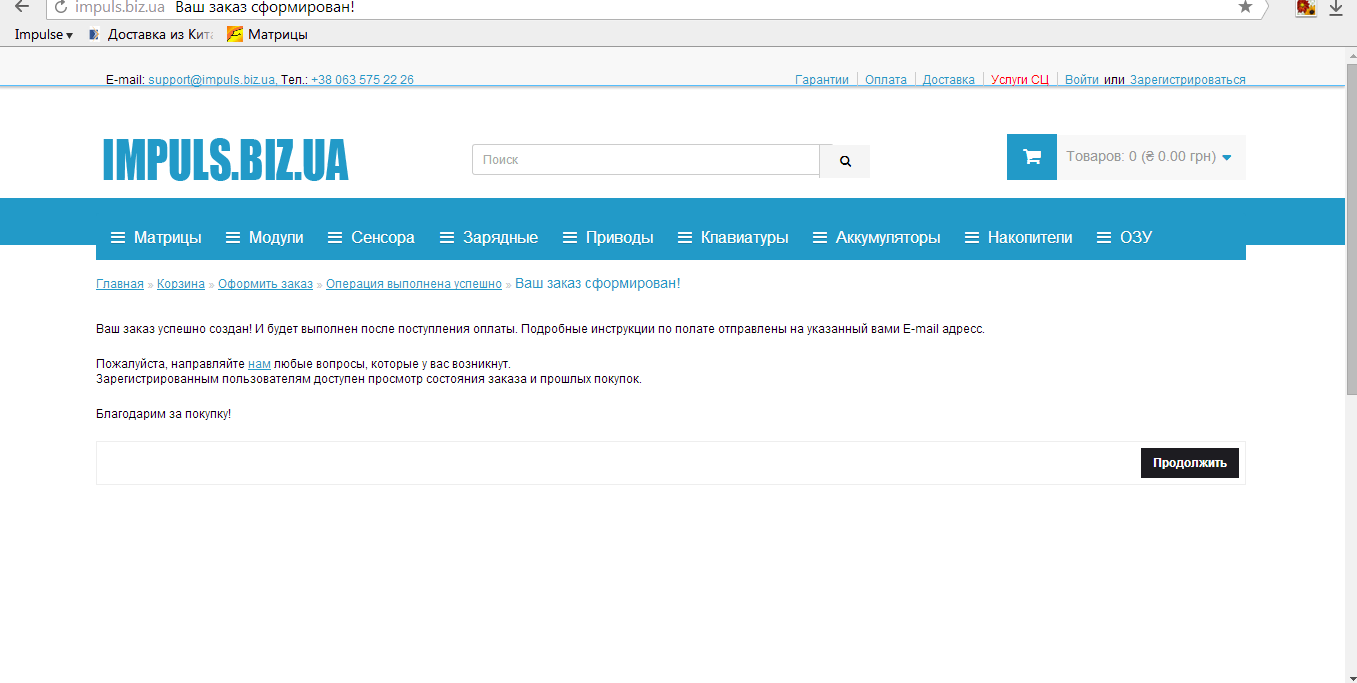Reload page with the refresh icon
This screenshot has width=1357, height=683.
tap(61, 7)
